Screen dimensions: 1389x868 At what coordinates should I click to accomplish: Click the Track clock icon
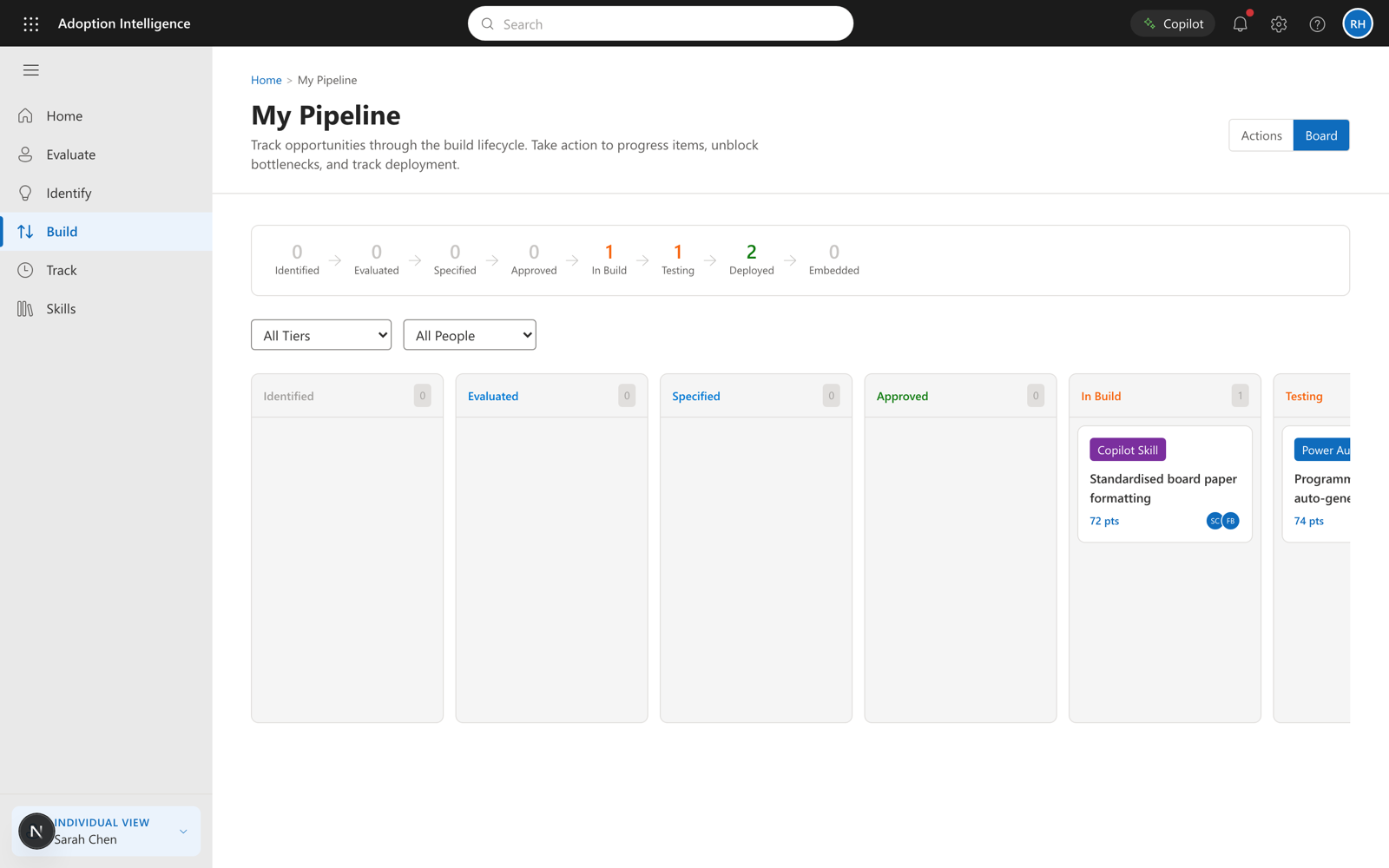[x=25, y=270]
